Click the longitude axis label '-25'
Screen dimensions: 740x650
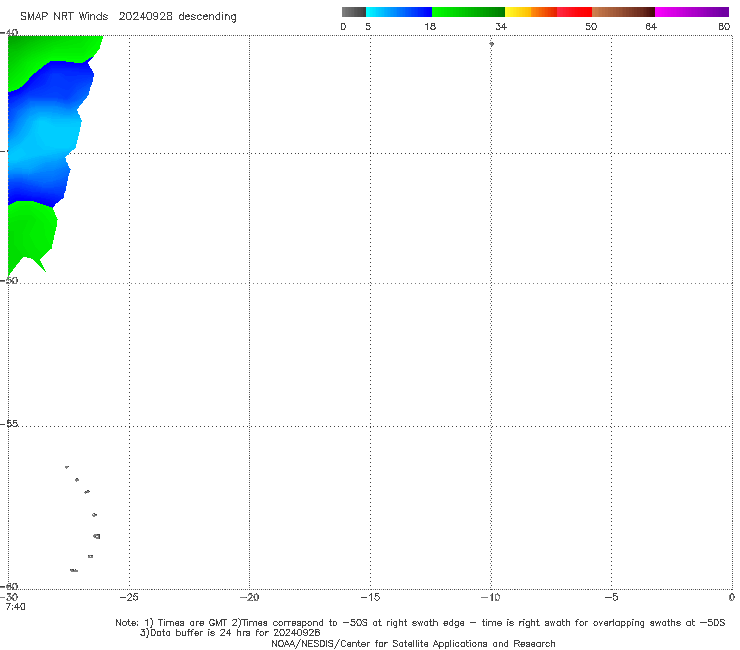click(129, 597)
